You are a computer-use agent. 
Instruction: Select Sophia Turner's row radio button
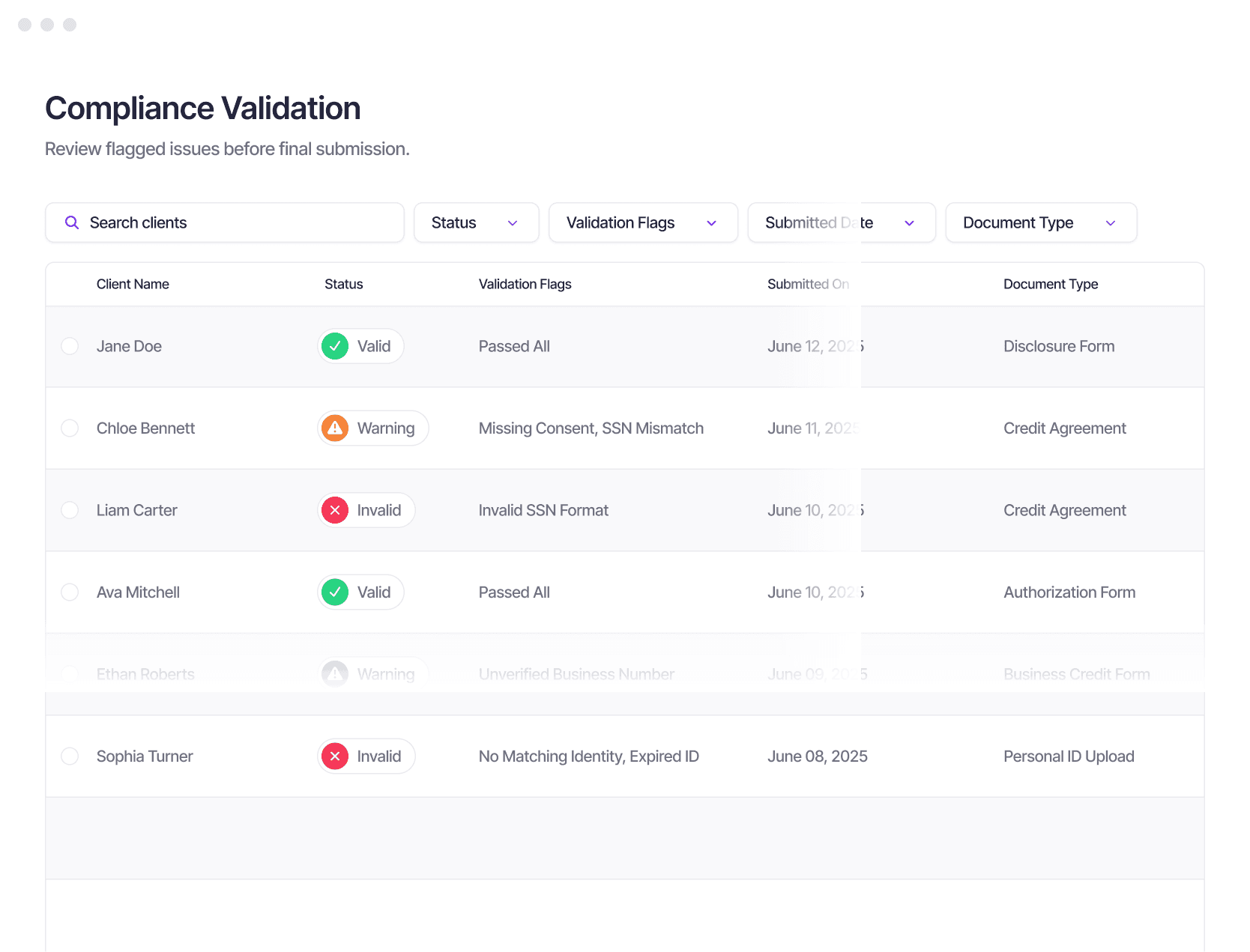coord(70,757)
